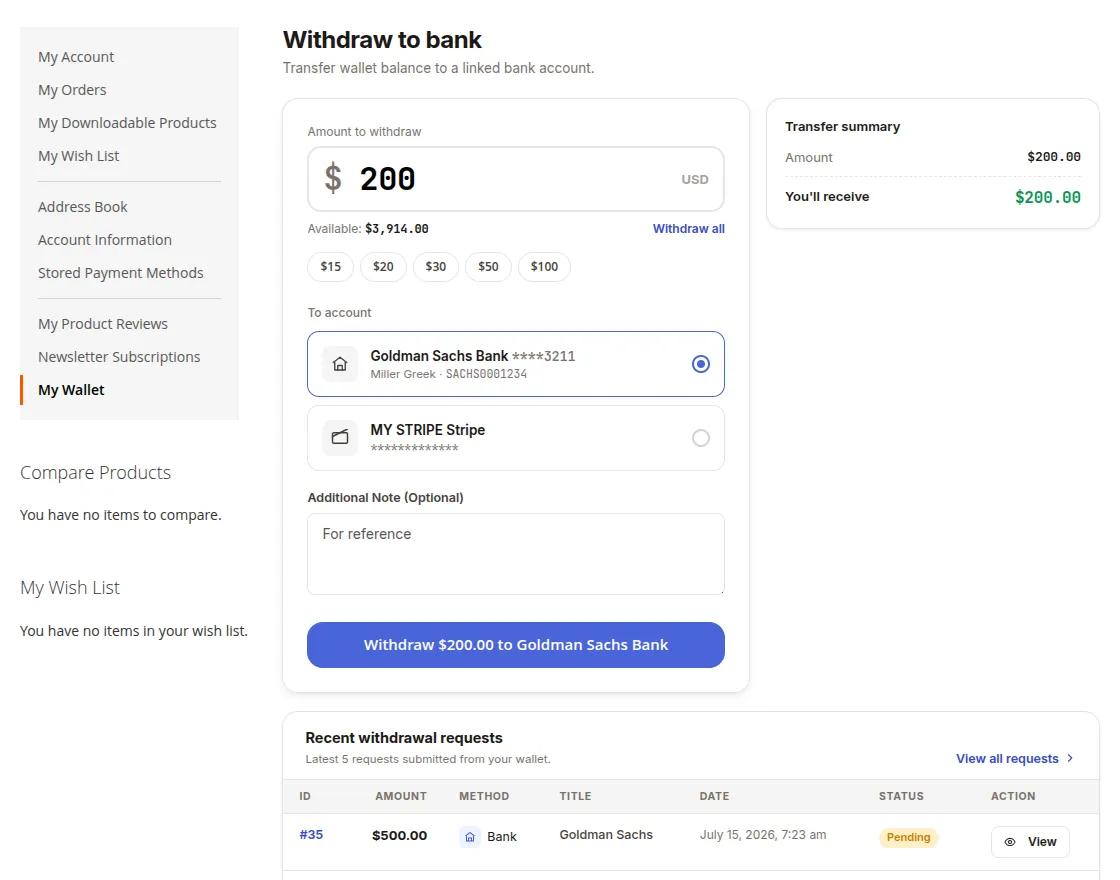Choose the $15 quick amount chip
This screenshot has height=880, width=1120.
pyautogui.click(x=331, y=266)
